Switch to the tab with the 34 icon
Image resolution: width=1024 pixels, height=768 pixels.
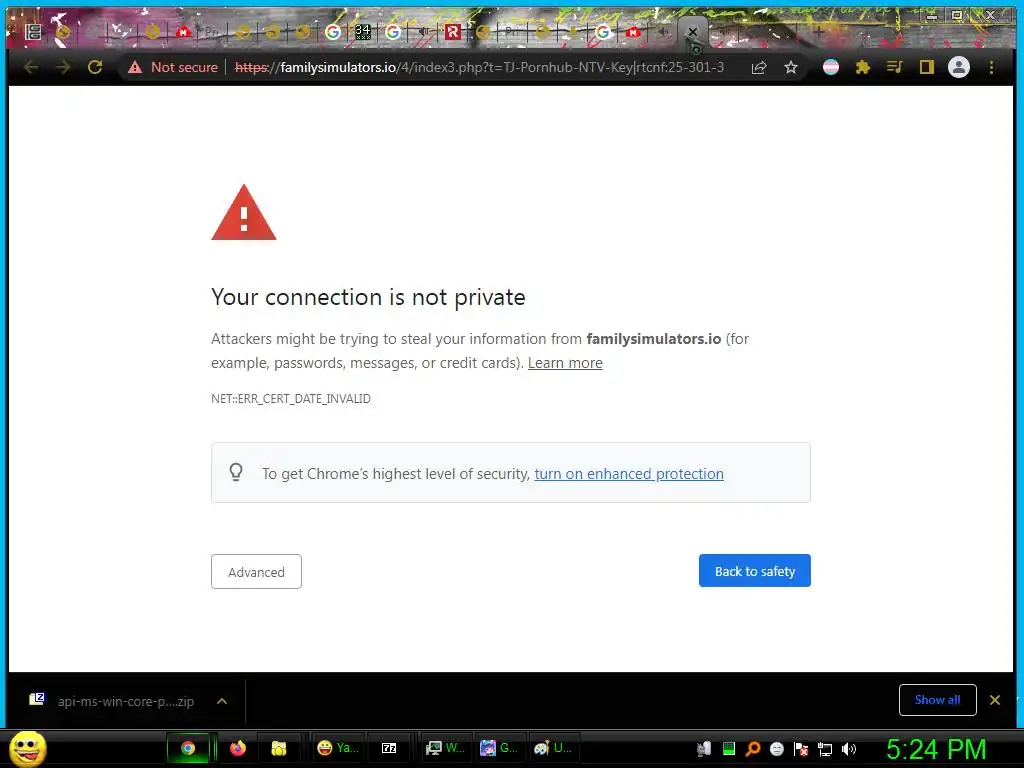click(362, 31)
